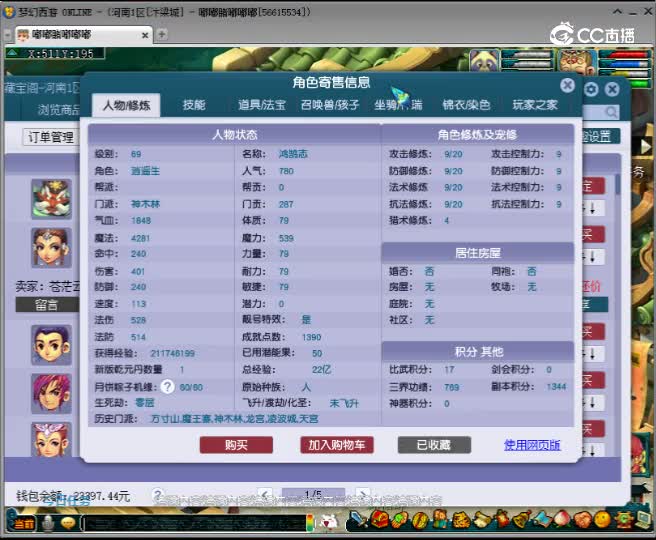The image size is (656, 540).
Task: Open the team characters icon in toolbar
Action: 440,520
